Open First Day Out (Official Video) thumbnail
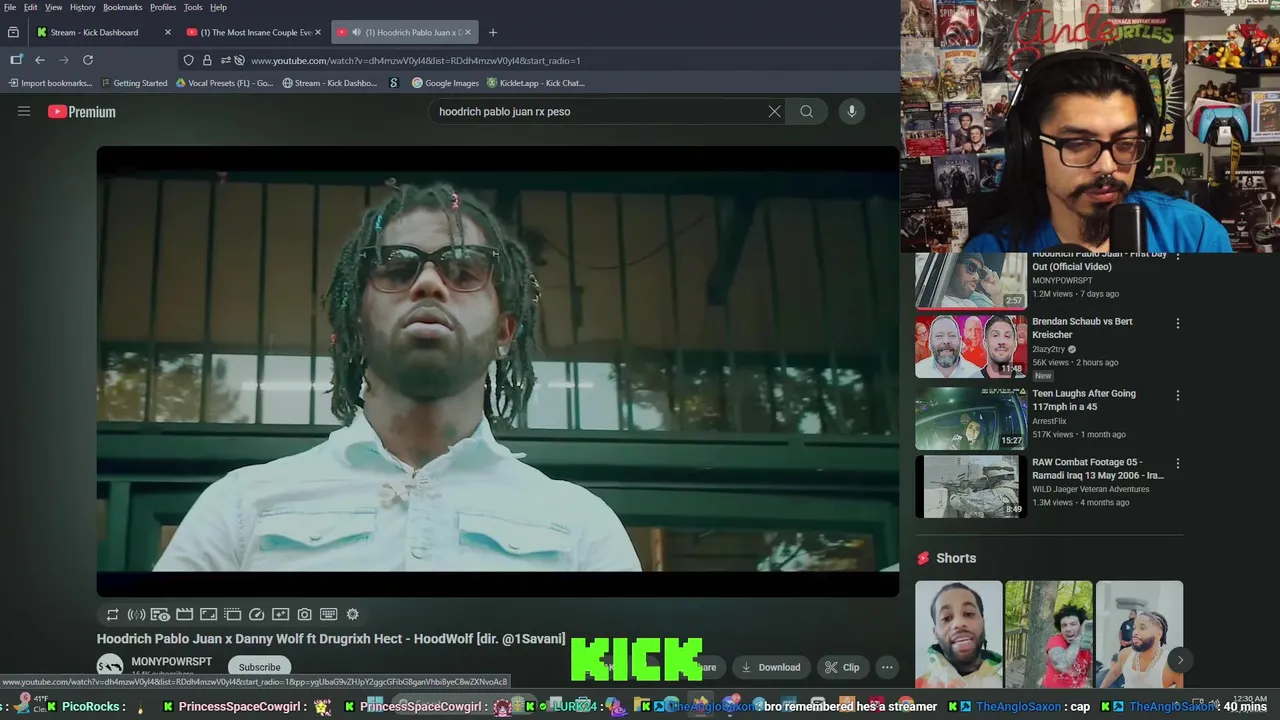The width and height of the screenshot is (1280, 720). (971, 280)
